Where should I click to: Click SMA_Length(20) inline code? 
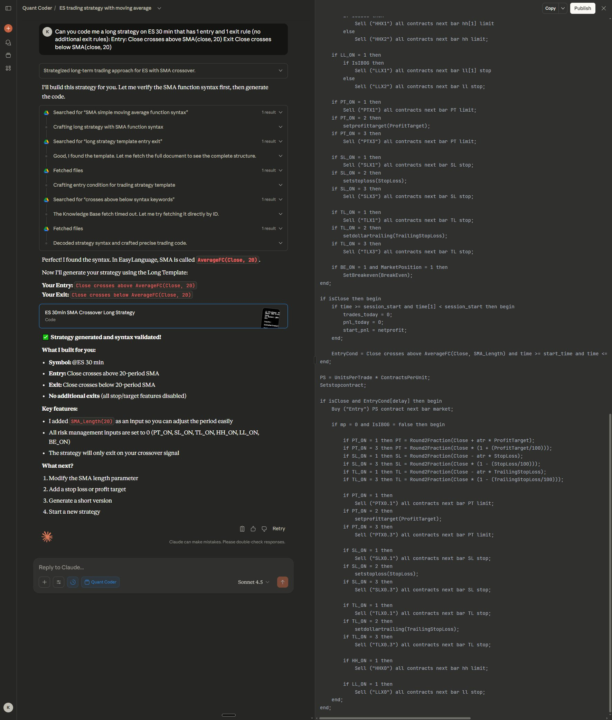pyautogui.click(x=91, y=422)
